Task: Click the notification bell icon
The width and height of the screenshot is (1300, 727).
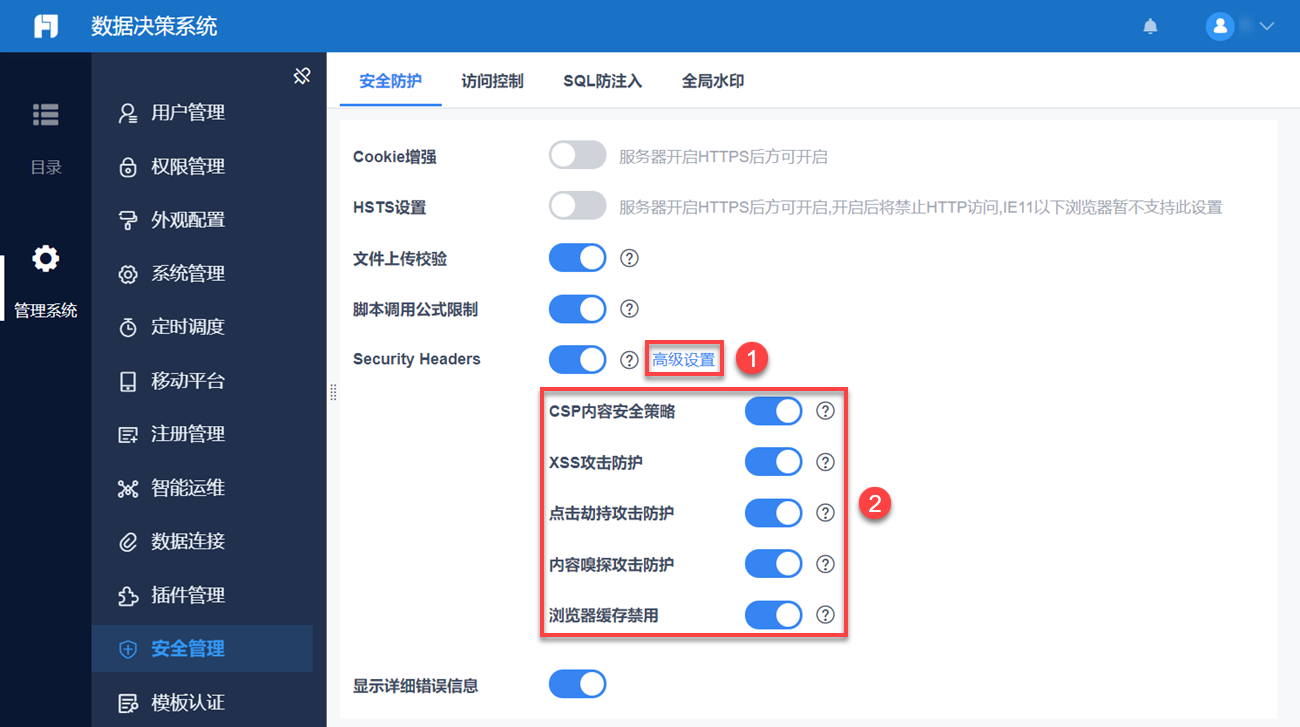Action: 1150,26
